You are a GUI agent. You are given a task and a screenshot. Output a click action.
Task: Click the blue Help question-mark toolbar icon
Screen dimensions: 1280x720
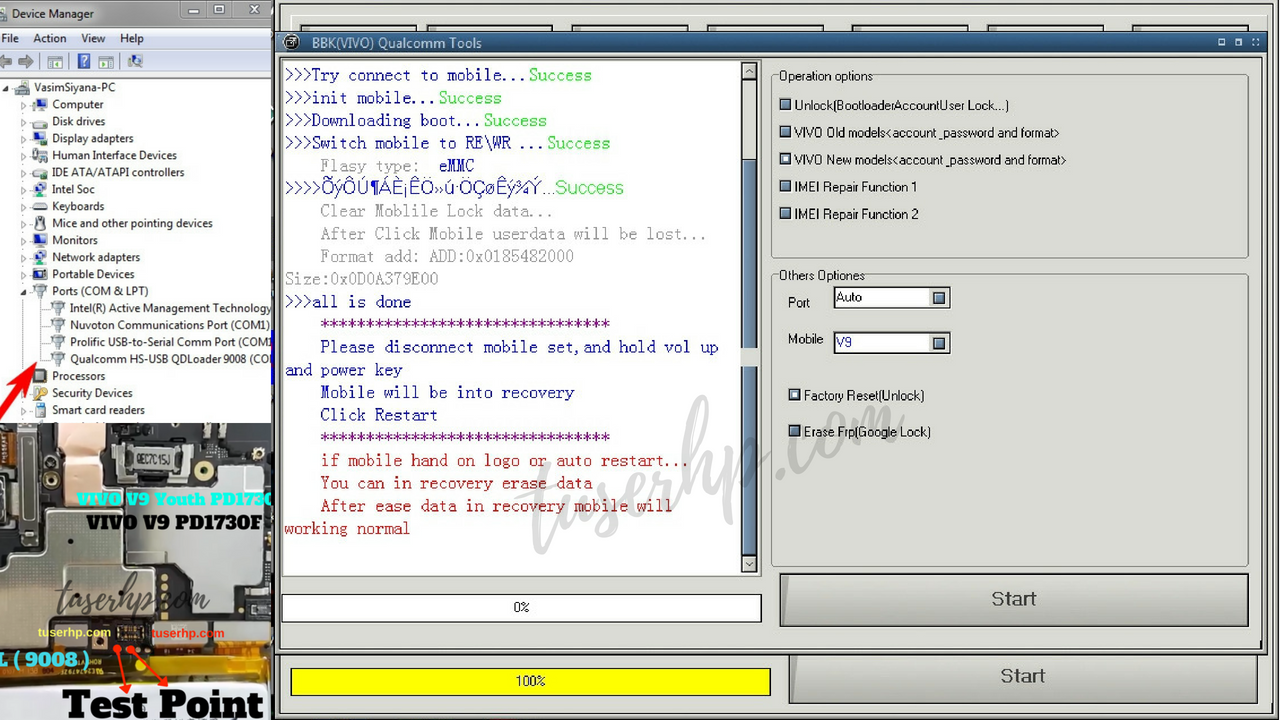click(x=84, y=61)
